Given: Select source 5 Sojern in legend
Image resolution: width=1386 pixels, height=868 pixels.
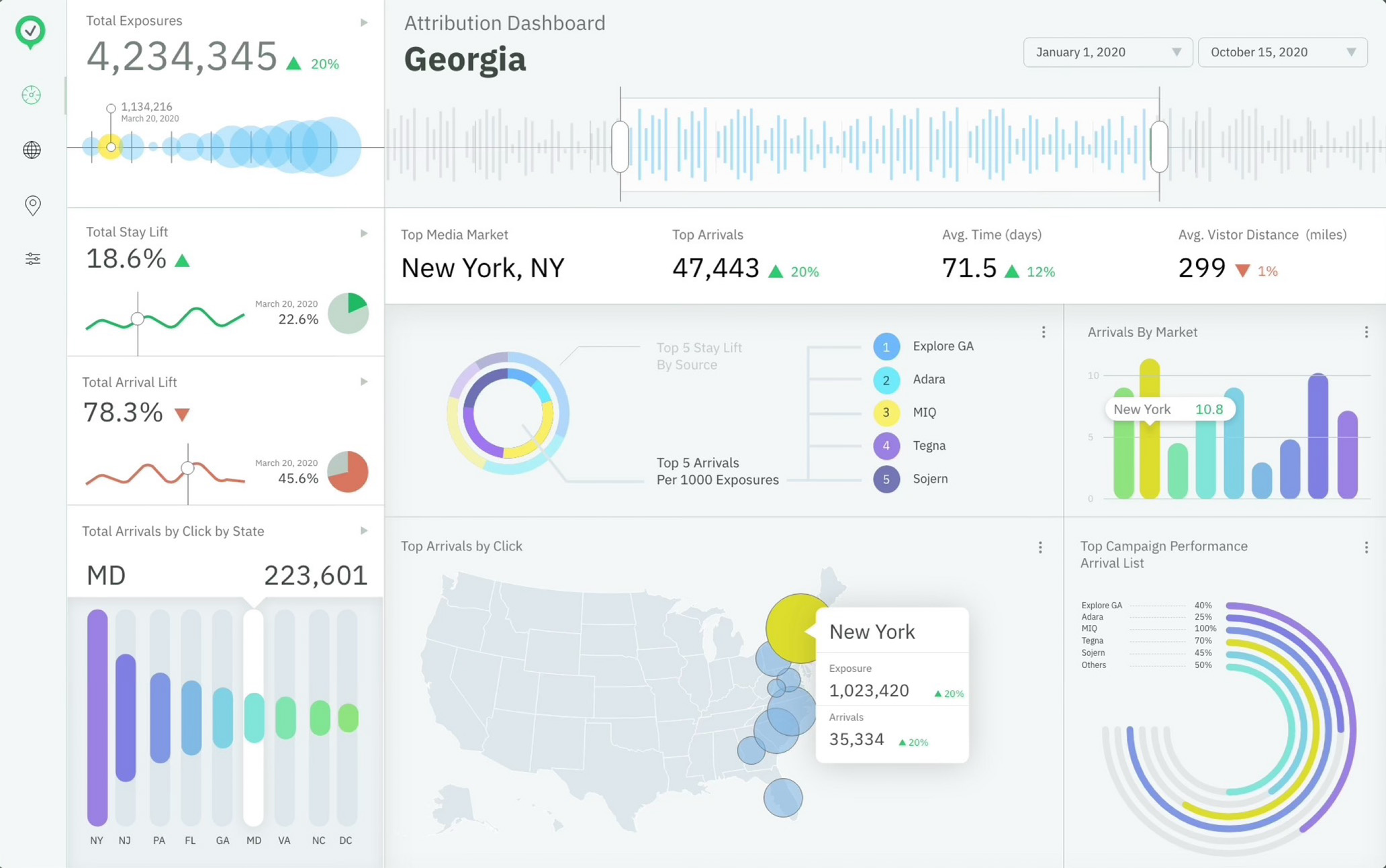Looking at the screenshot, I should click(911, 479).
